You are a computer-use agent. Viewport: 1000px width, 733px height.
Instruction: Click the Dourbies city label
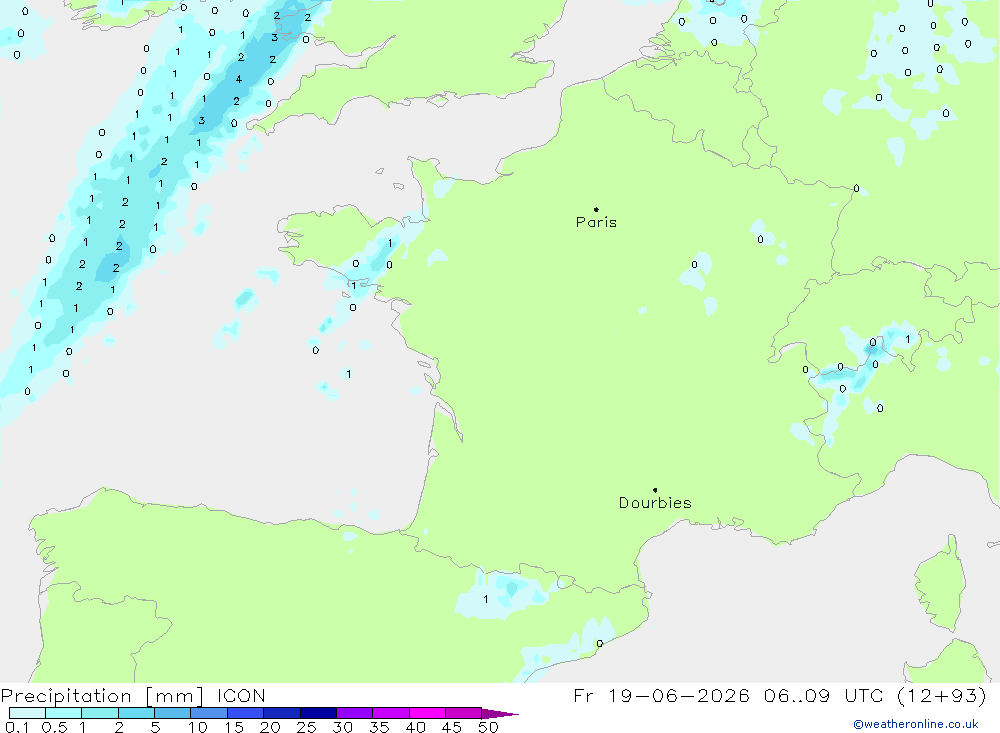pyautogui.click(x=655, y=503)
